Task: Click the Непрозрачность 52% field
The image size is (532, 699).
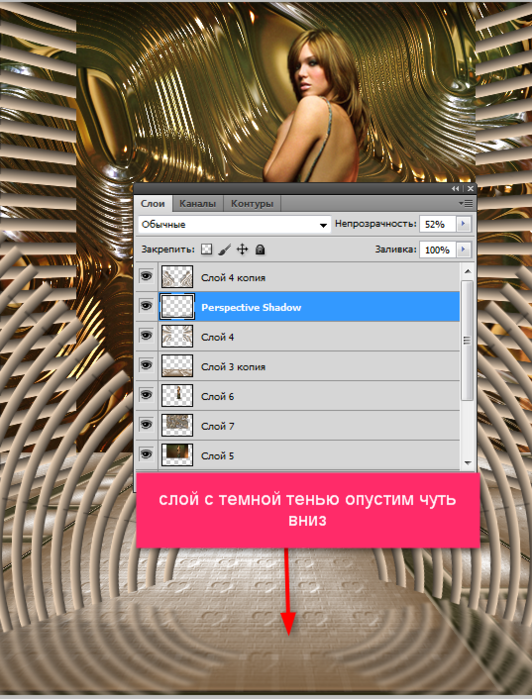Action: [437, 224]
